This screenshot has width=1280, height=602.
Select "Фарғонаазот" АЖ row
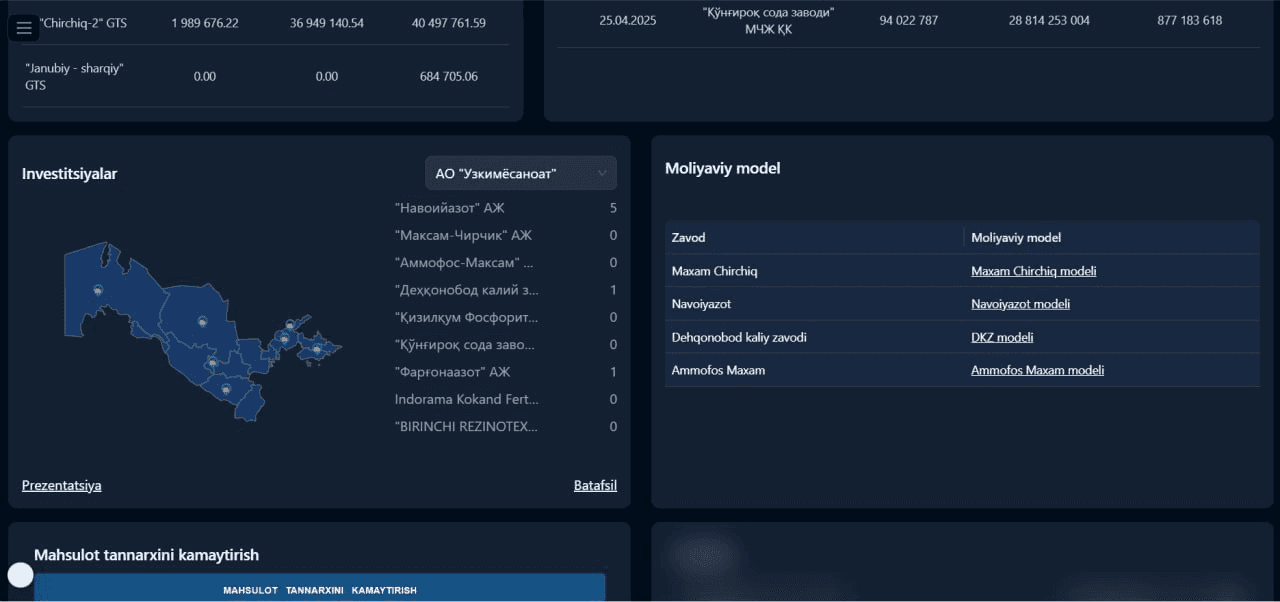click(506, 372)
